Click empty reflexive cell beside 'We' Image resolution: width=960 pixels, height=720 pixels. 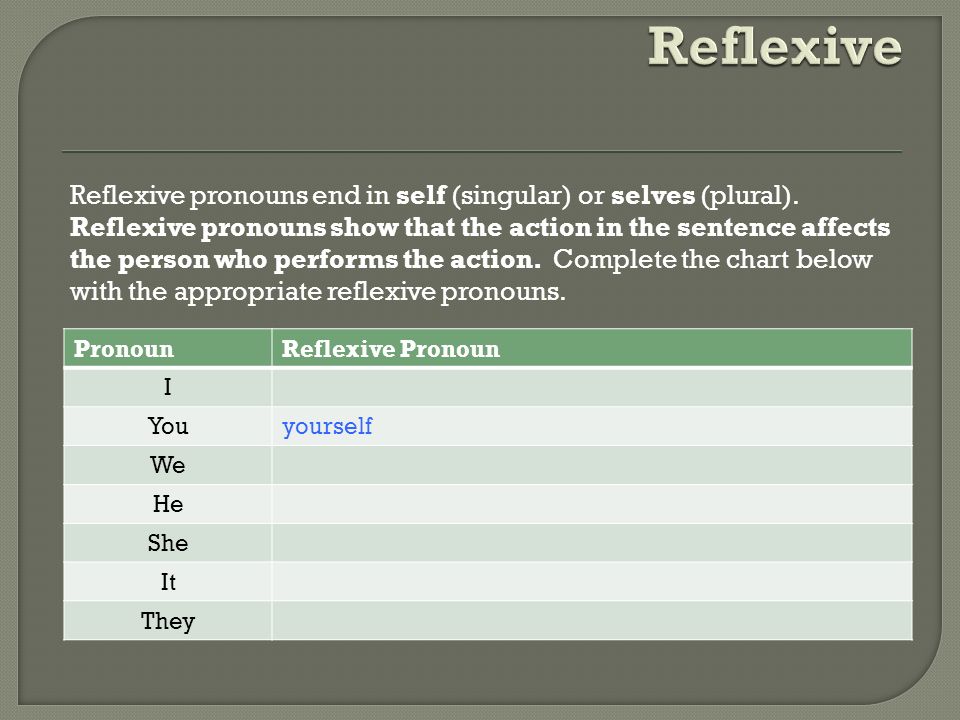[x=592, y=465]
